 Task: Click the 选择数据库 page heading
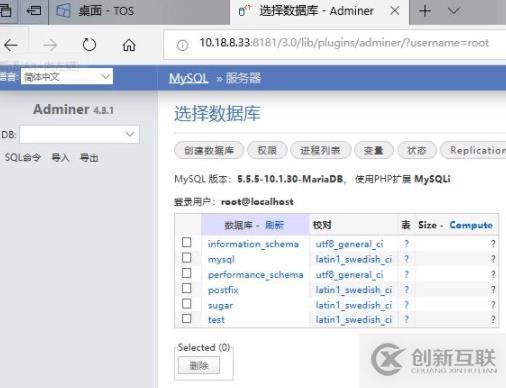[217, 113]
